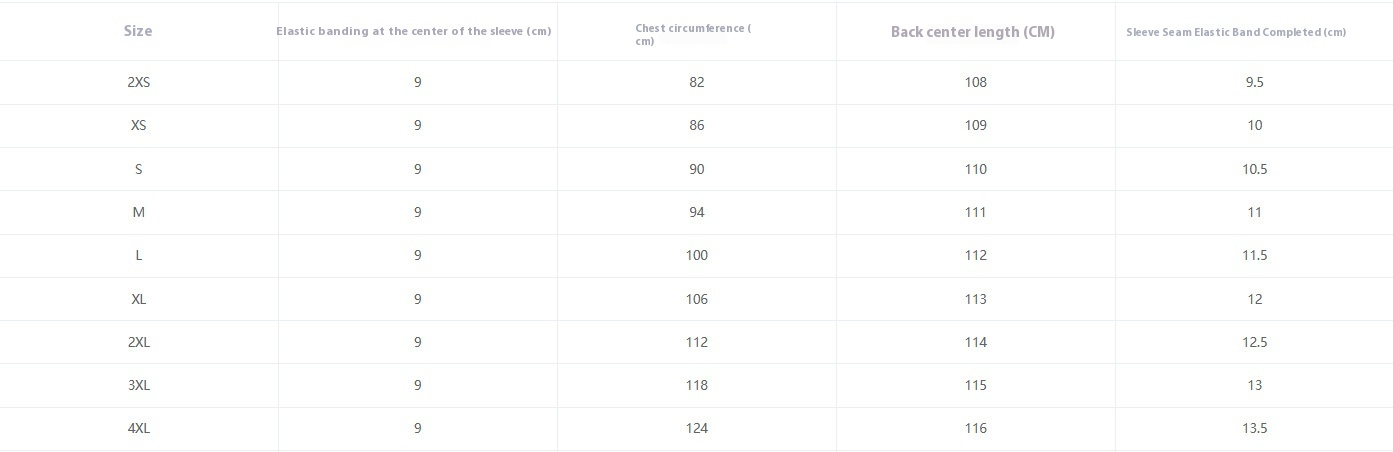Select chest circumference value 82
Screen dimensions: 1393x452
coord(697,82)
